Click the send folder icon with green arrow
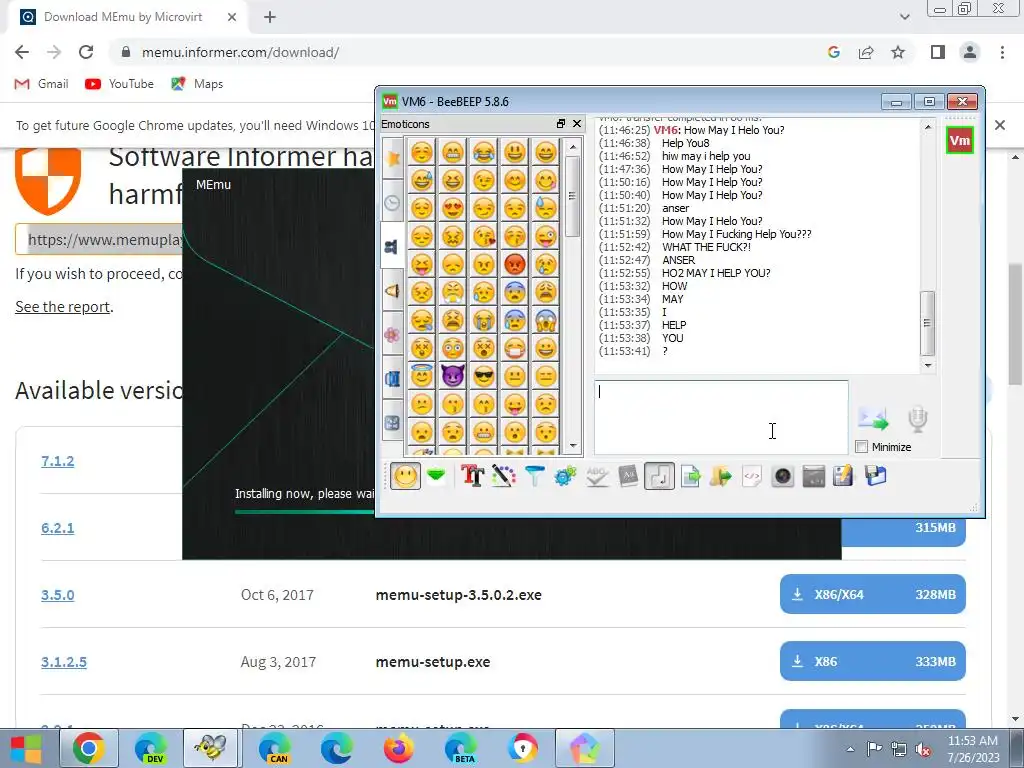Image resolution: width=1024 pixels, height=768 pixels. pyautogui.click(x=720, y=475)
